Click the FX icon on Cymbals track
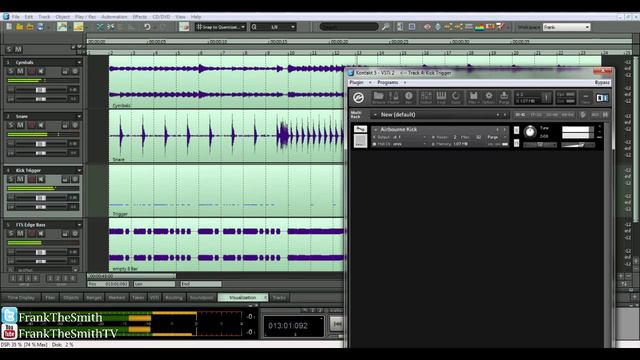This screenshot has width=640, height=360. point(75,71)
